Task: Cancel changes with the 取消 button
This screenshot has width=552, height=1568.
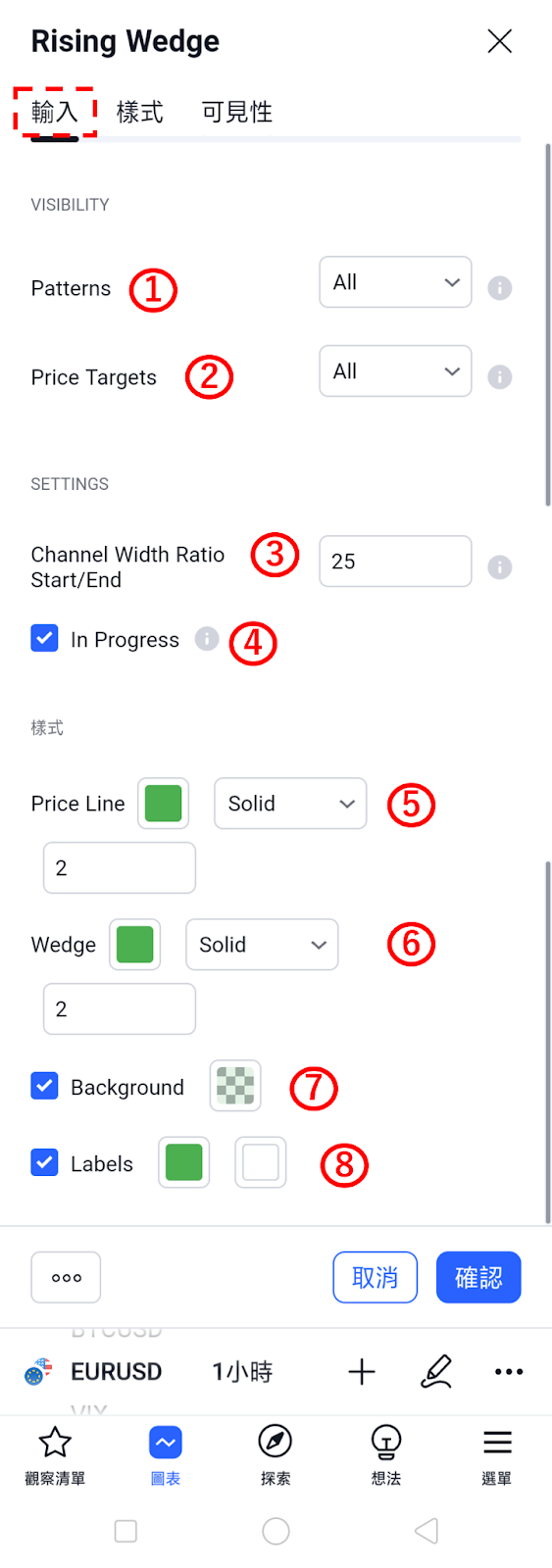Action: (375, 1277)
